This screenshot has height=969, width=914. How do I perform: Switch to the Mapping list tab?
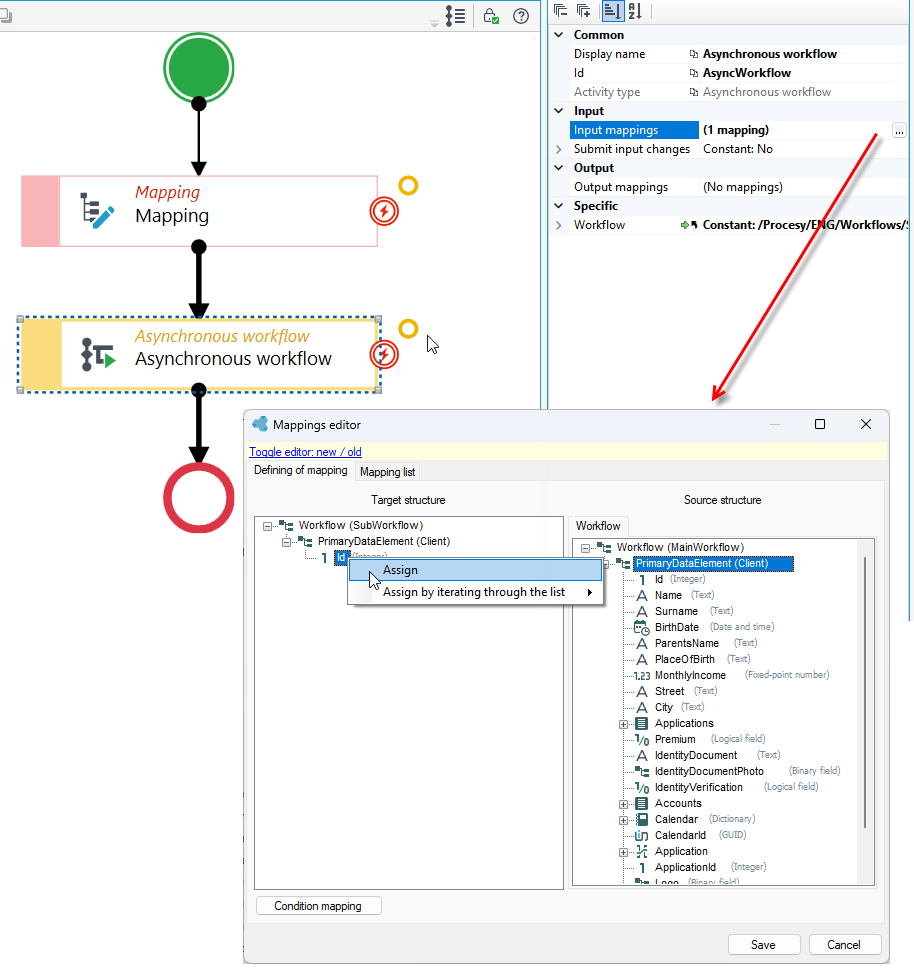[387, 472]
